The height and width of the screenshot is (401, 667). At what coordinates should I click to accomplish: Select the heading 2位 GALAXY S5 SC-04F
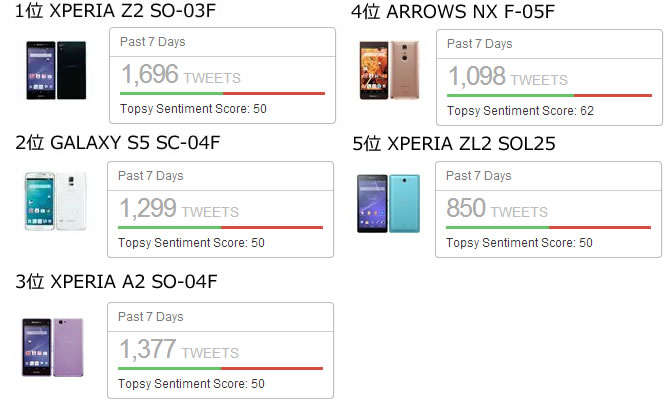click(117, 142)
